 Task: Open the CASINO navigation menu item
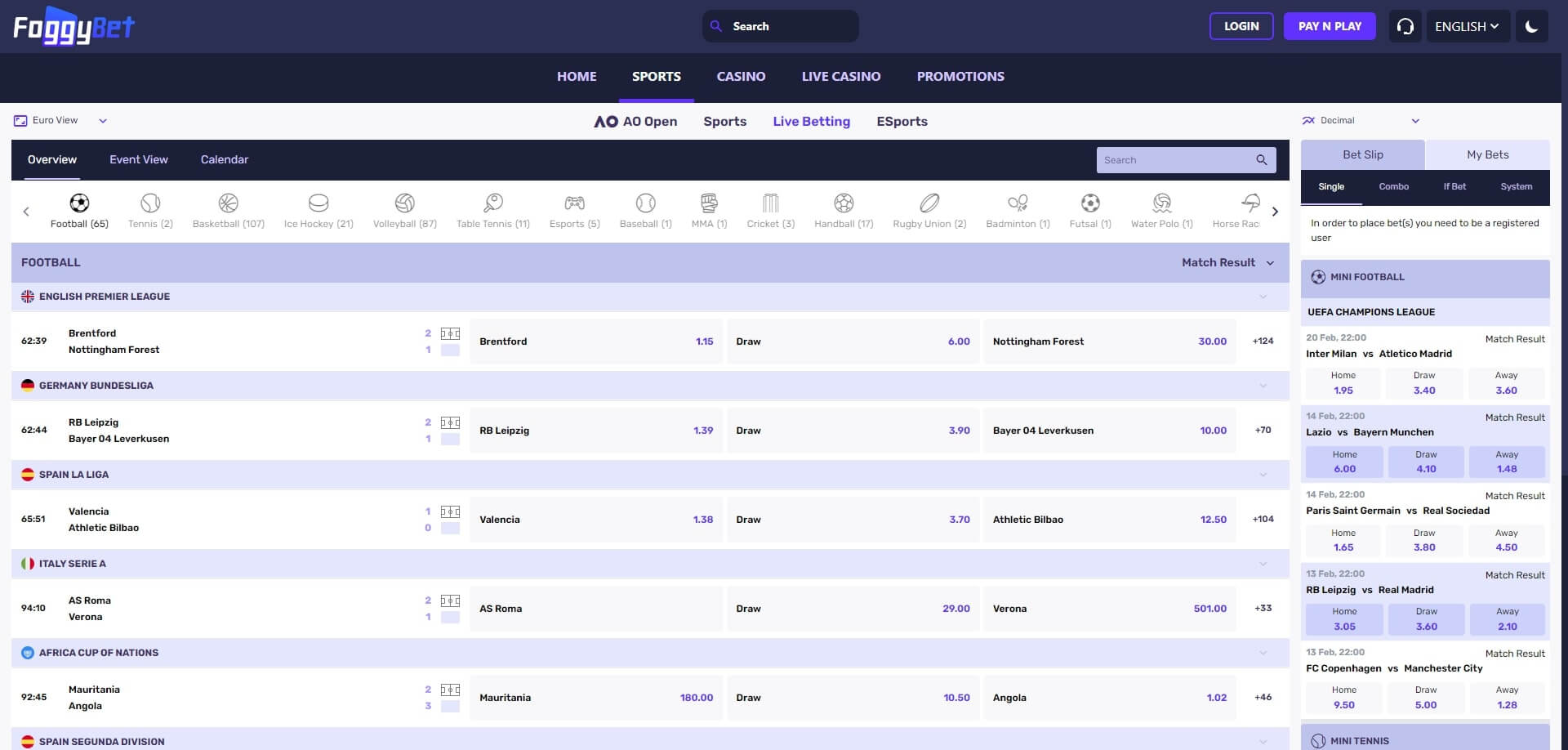pyautogui.click(x=740, y=76)
